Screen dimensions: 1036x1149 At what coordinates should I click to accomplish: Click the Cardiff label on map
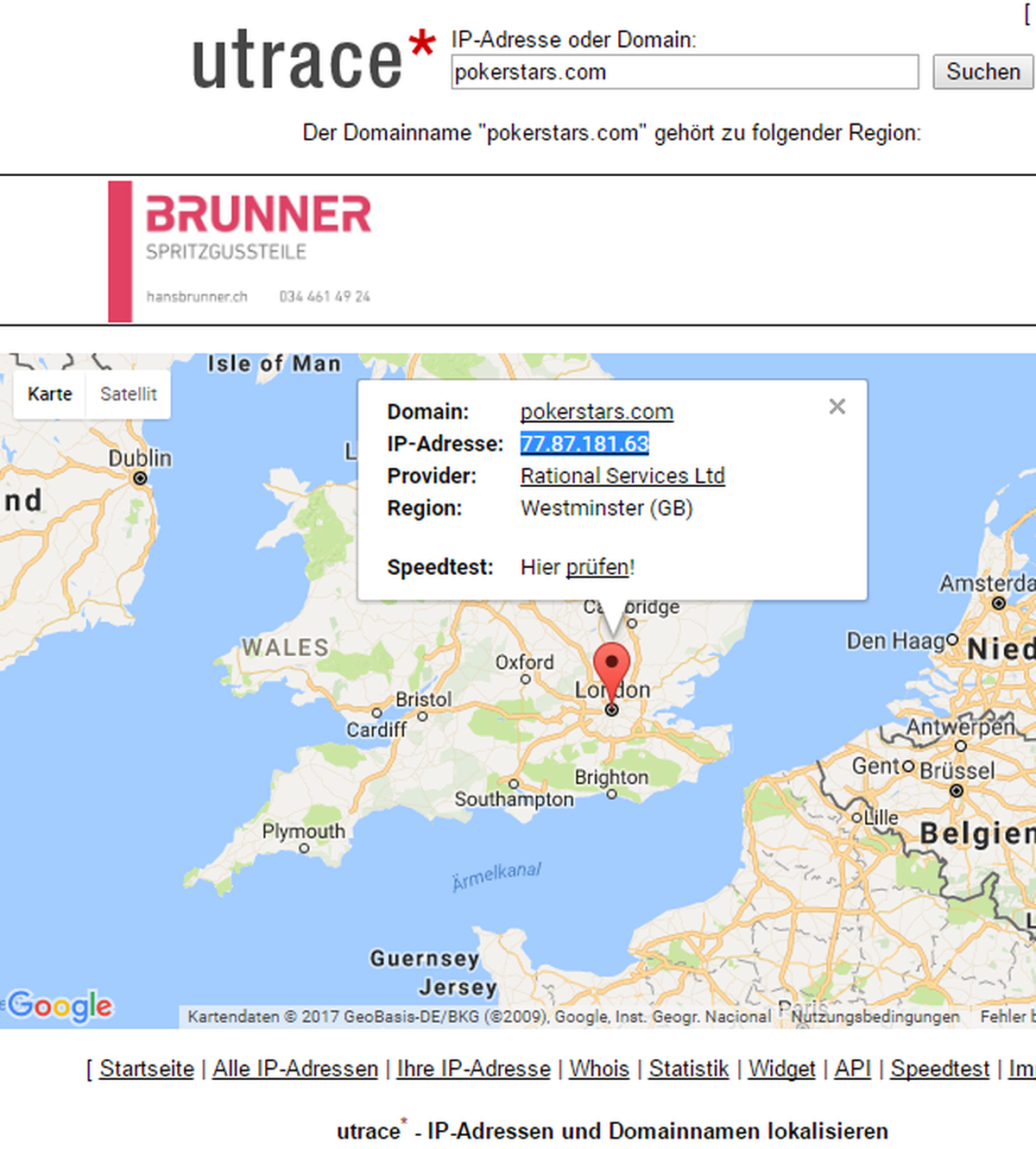[376, 729]
